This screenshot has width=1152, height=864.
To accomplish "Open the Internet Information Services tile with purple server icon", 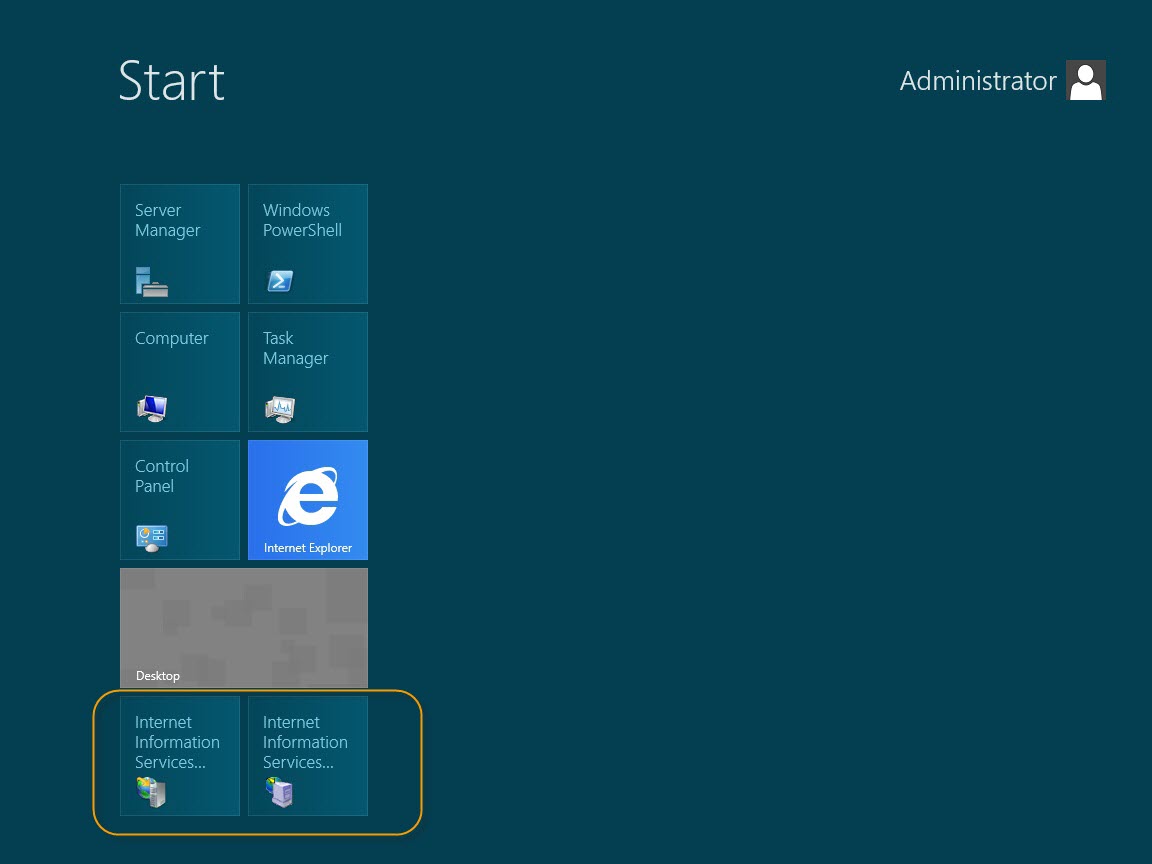I will point(308,755).
